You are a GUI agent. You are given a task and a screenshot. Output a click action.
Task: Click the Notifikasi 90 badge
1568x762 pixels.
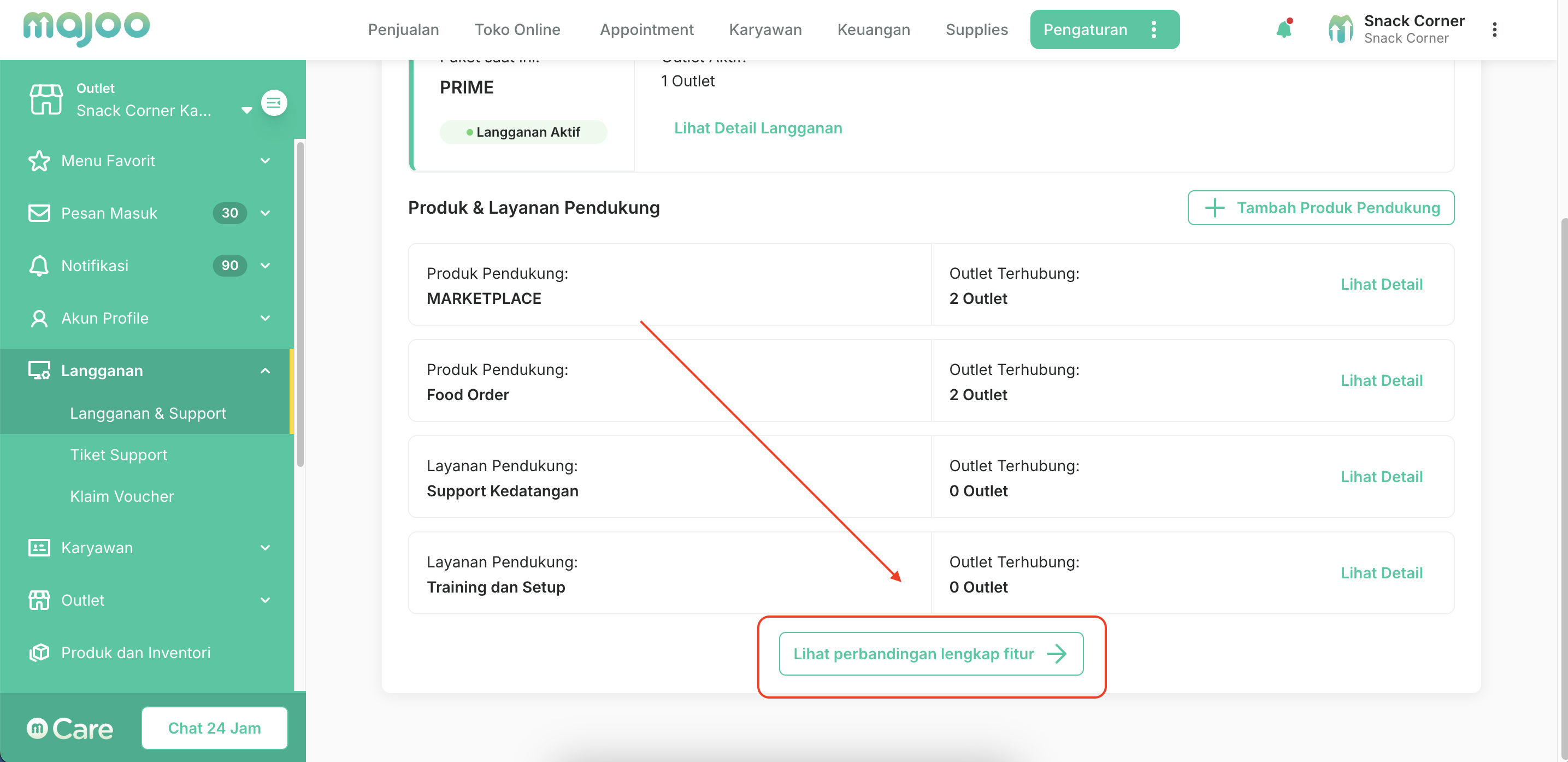coord(230,266)
